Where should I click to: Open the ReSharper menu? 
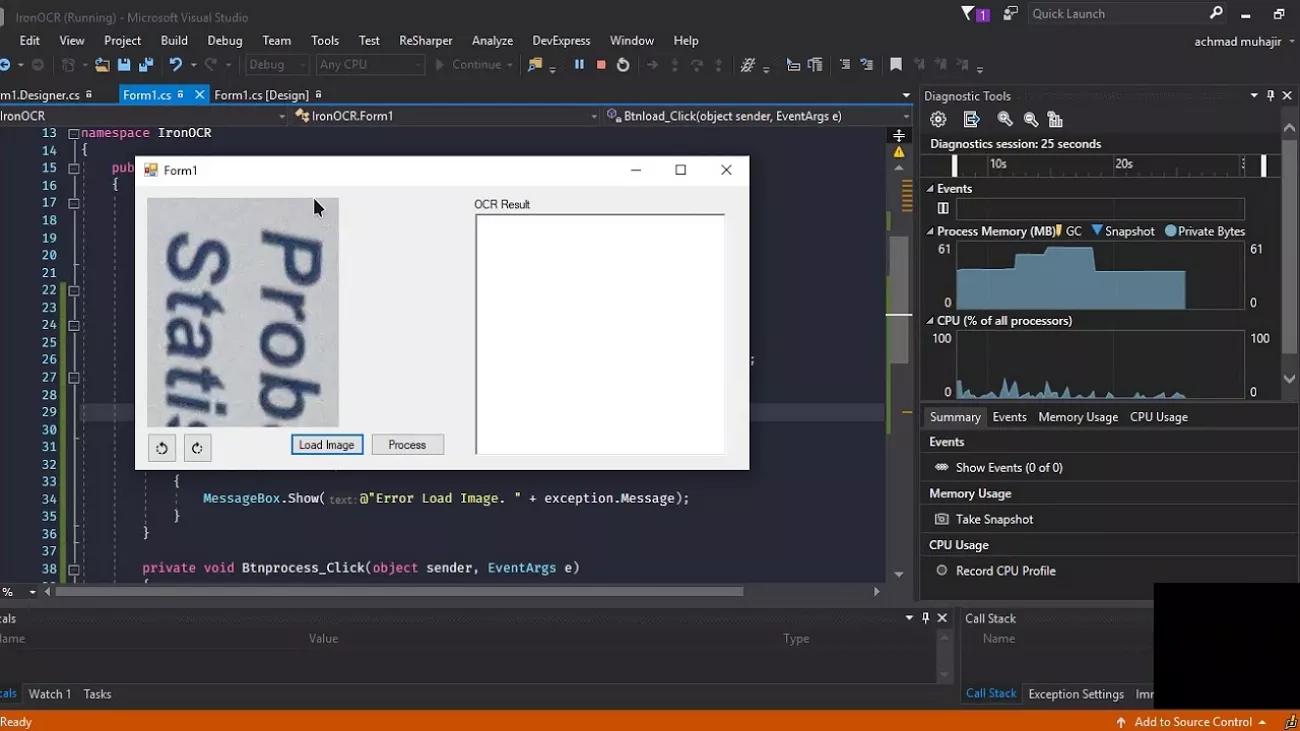pyautogui.click(x=425, y=40)
